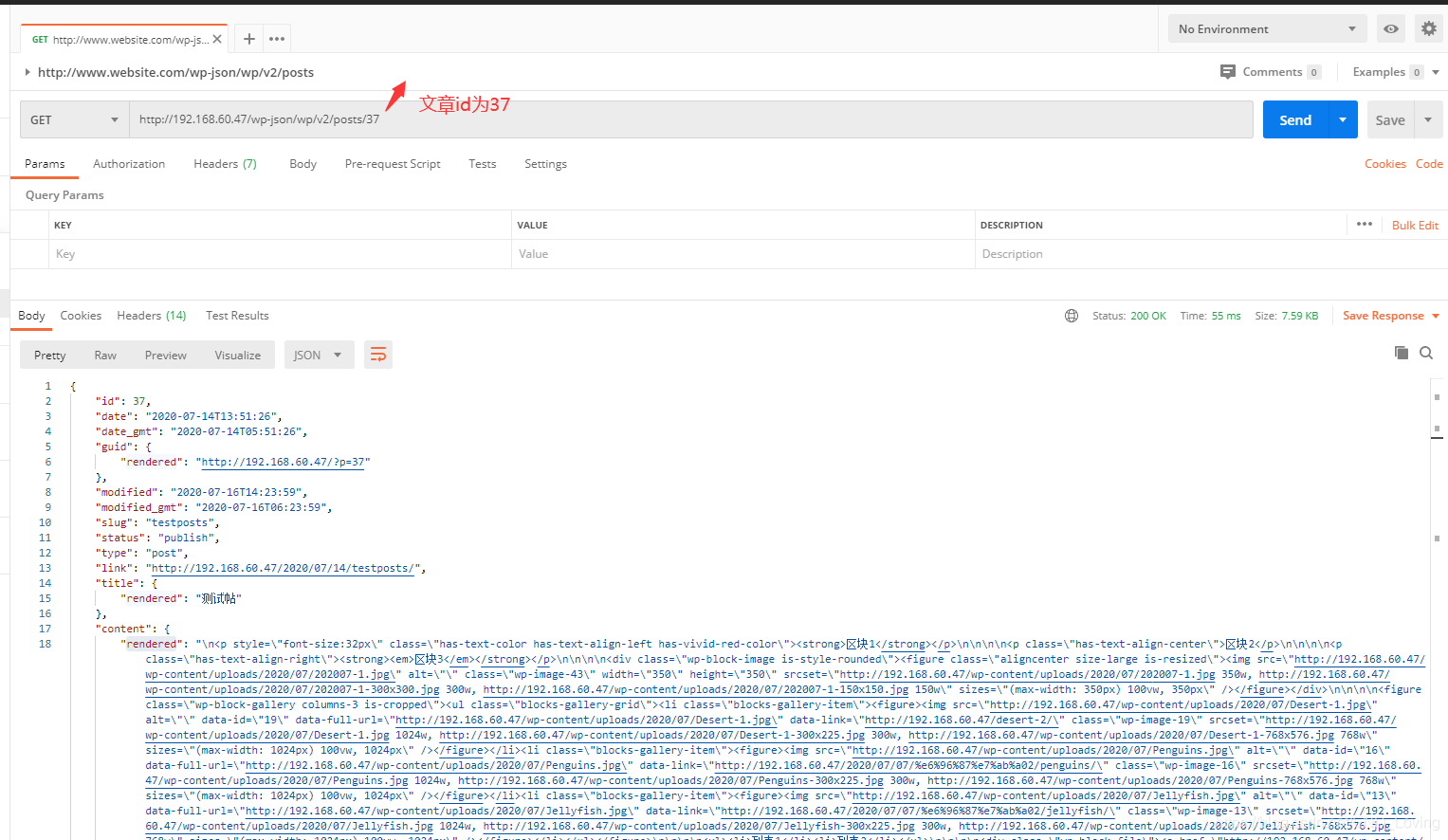
Task: Select Pretty view mode
Action: point(50,356)
